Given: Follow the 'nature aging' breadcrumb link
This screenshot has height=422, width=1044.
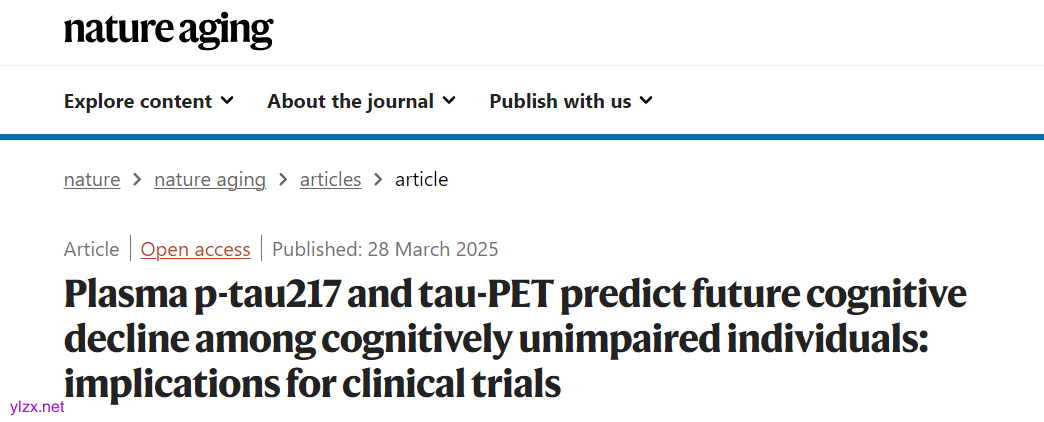Looking at the screenshot, I should tap(210, 180).
